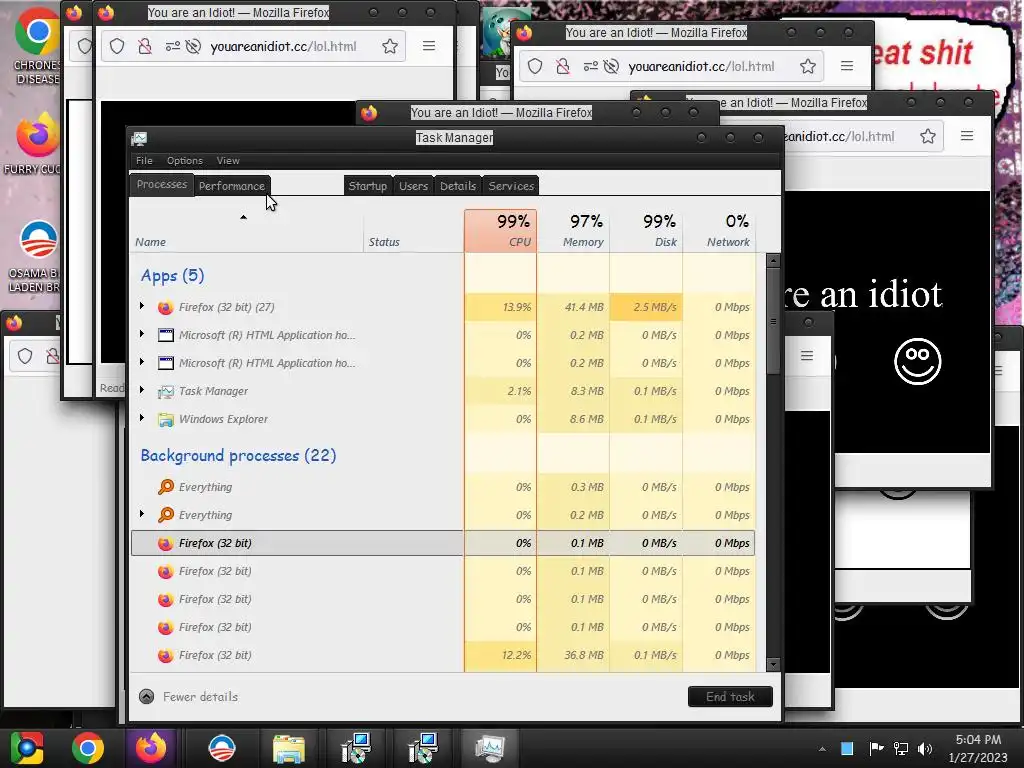Click the taskbar clock 5:04 PM

pyautogui.click(x=978, y=739)
